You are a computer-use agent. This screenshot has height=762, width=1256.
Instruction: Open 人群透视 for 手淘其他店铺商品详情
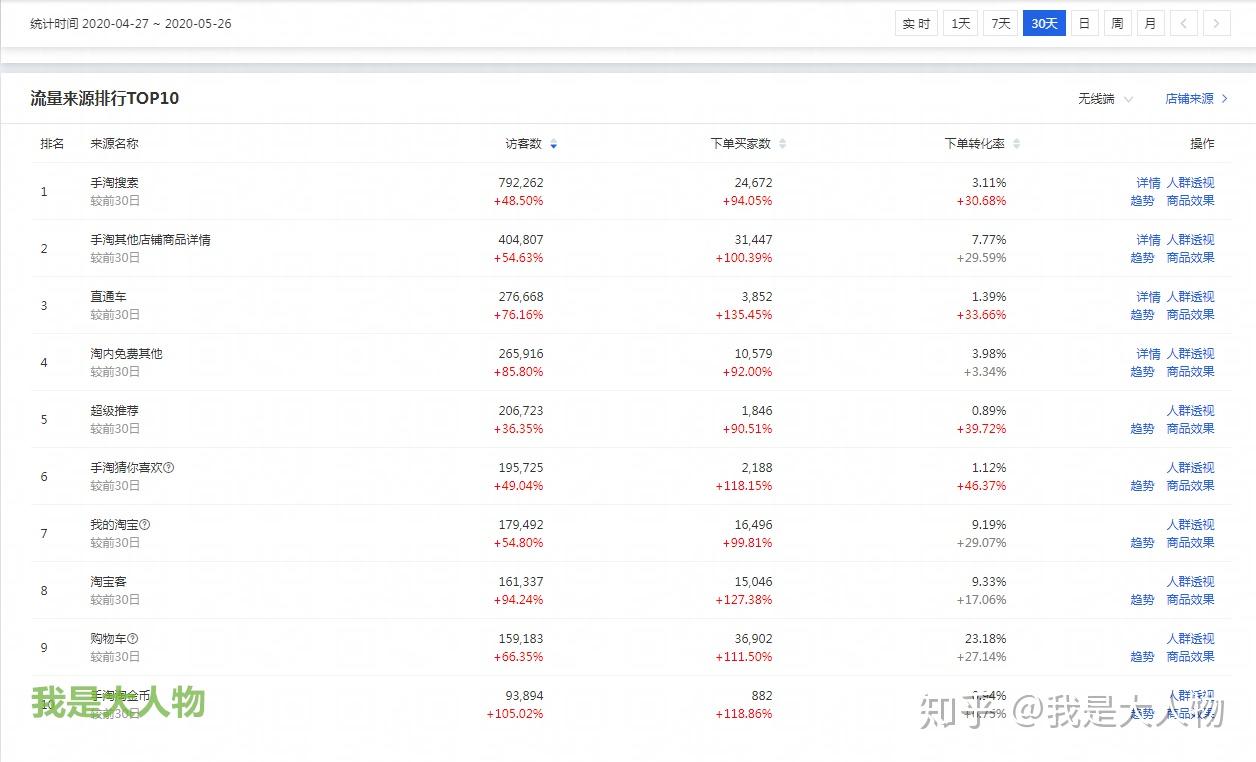1190,240
